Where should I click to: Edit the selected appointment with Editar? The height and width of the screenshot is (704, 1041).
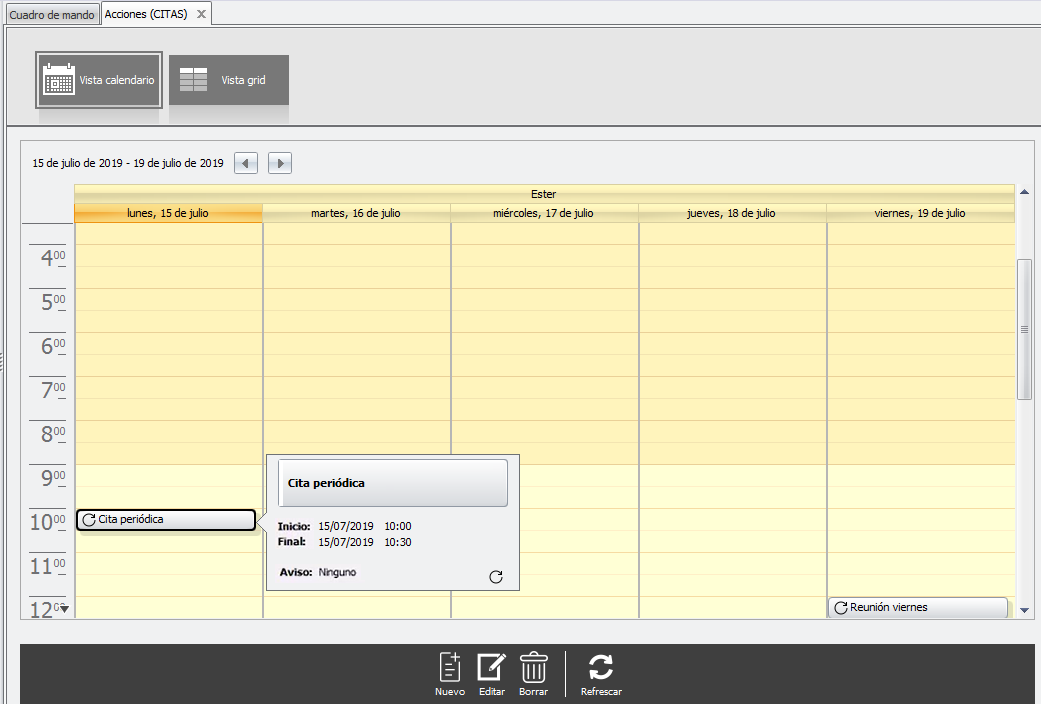[491, 674]
